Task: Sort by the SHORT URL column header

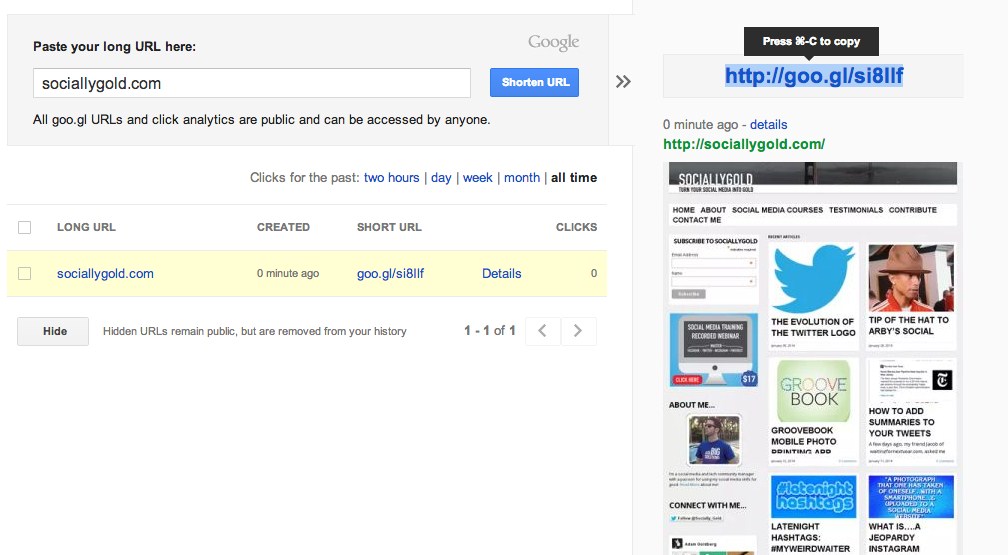Action: pyautogui.click(x=390, y=227)
